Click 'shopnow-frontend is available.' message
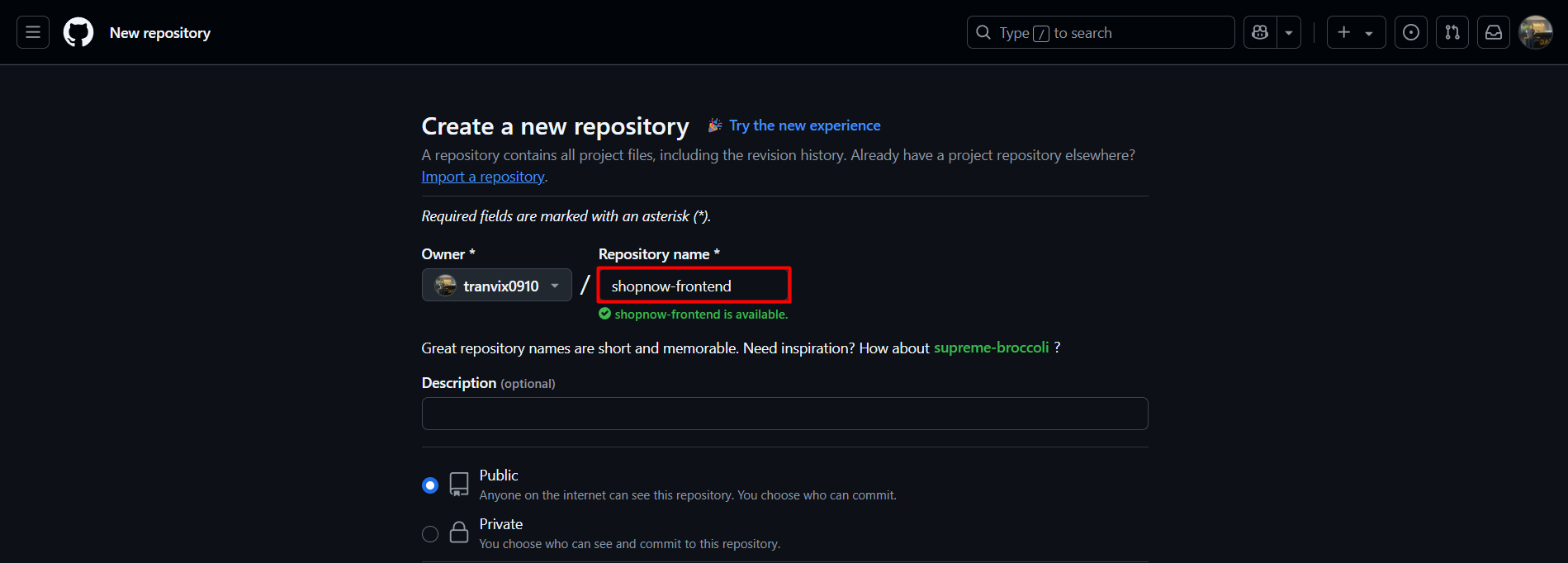The width and height of the screenshot is (1568, 563). (701, 315)
